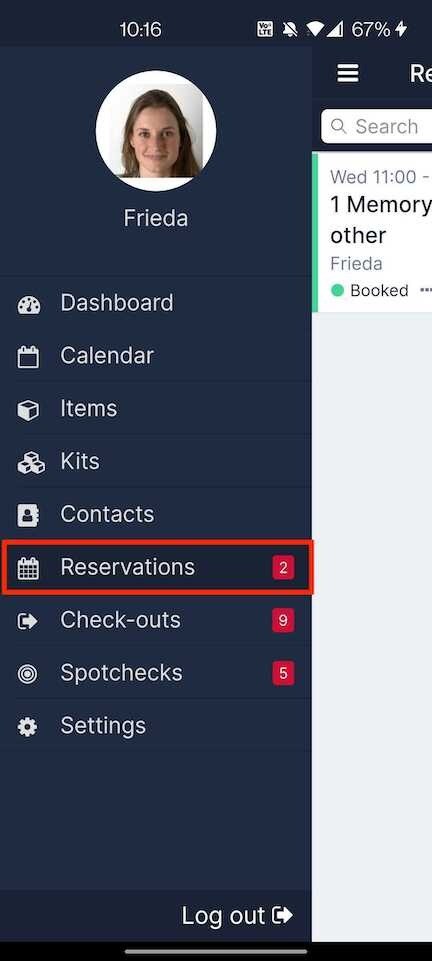Tap the Log out button
The width and height of the screenshot is (432, 961).
[237, 916]
